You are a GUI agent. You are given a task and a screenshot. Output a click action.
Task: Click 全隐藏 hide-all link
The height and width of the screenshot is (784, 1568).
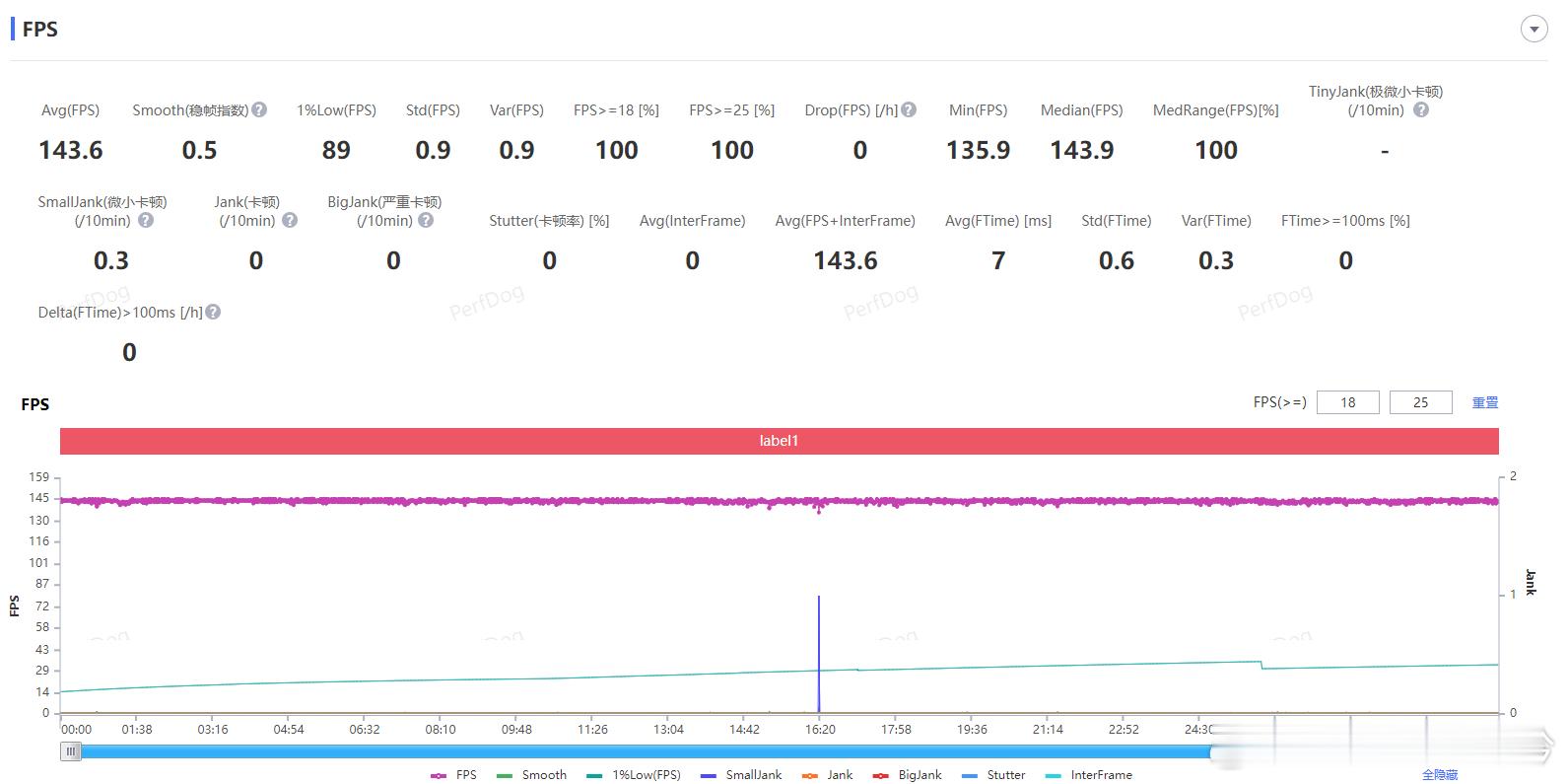tap(1440, 775)
